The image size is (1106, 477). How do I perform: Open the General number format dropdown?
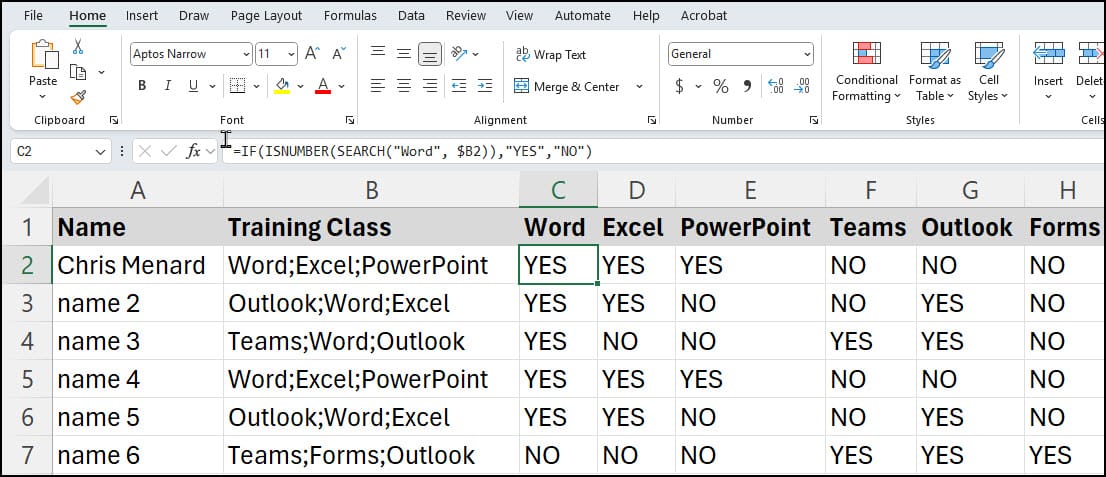[x=807, y=54]
